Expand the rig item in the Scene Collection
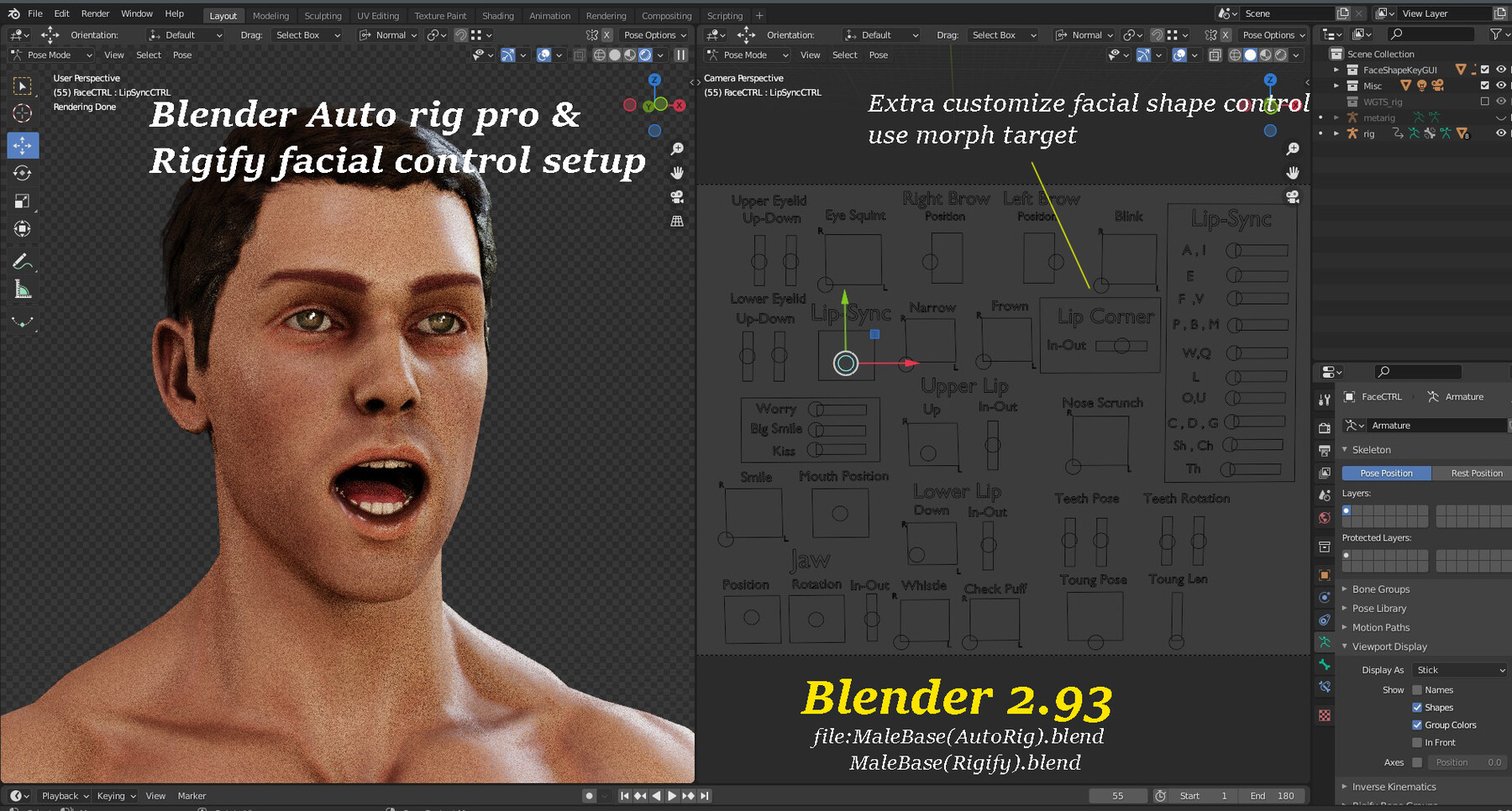 click(1336, 133)
